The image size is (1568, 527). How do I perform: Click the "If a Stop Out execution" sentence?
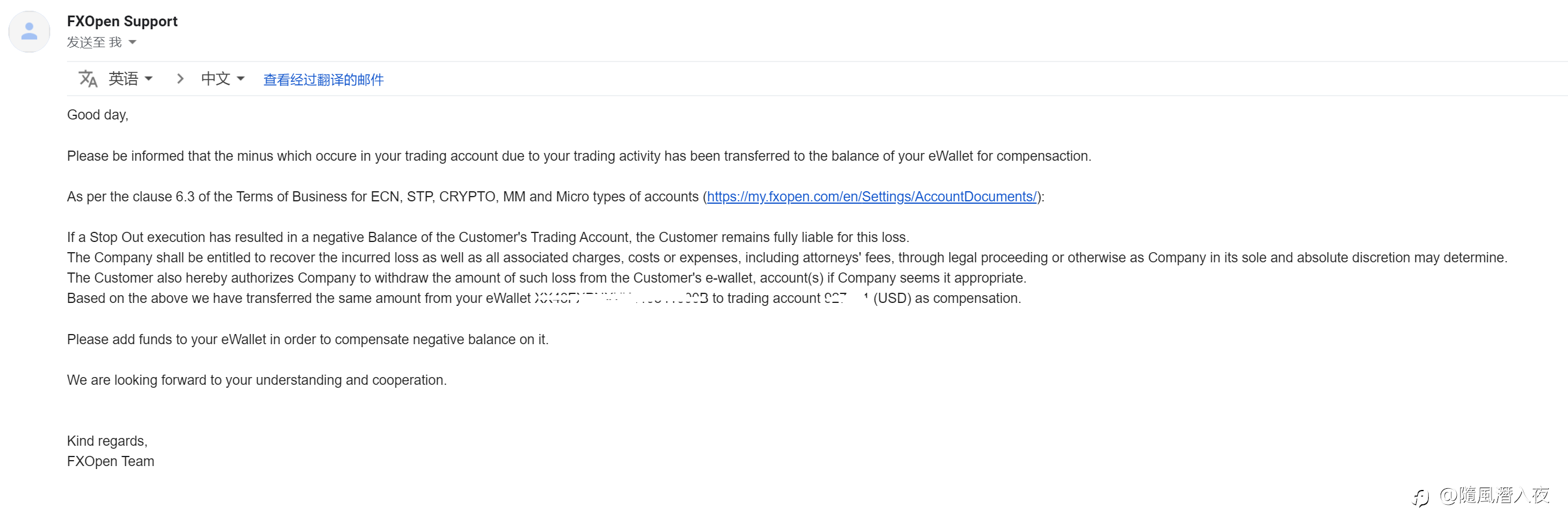(x=487, y=238)
